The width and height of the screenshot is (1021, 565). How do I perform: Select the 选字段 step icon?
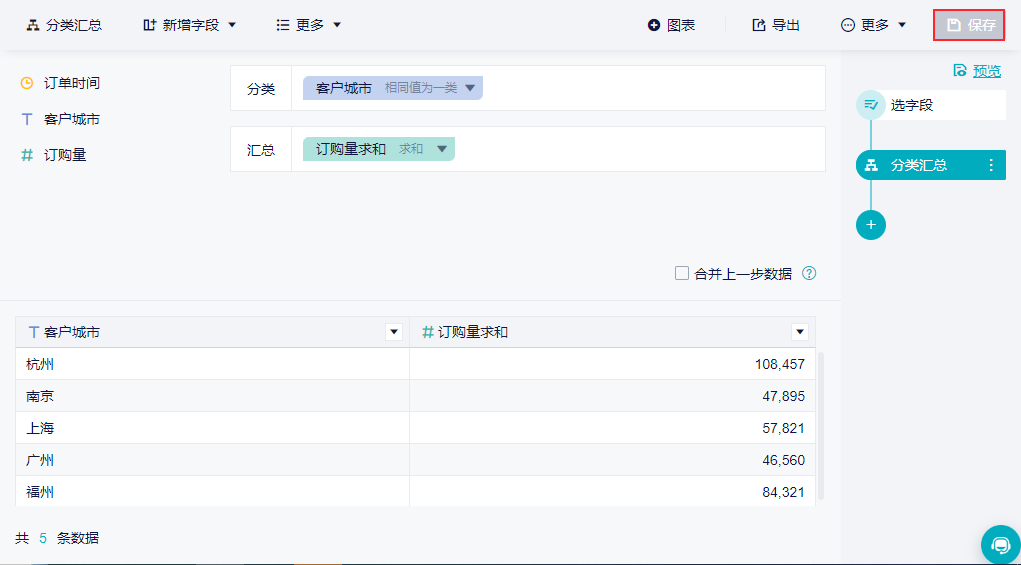tap(871, 105)
